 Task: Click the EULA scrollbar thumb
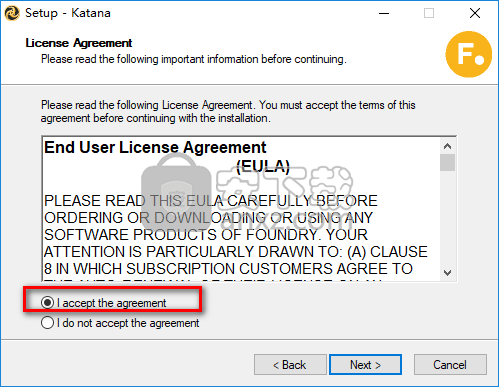pyautogui.click(x=447, y=162)
